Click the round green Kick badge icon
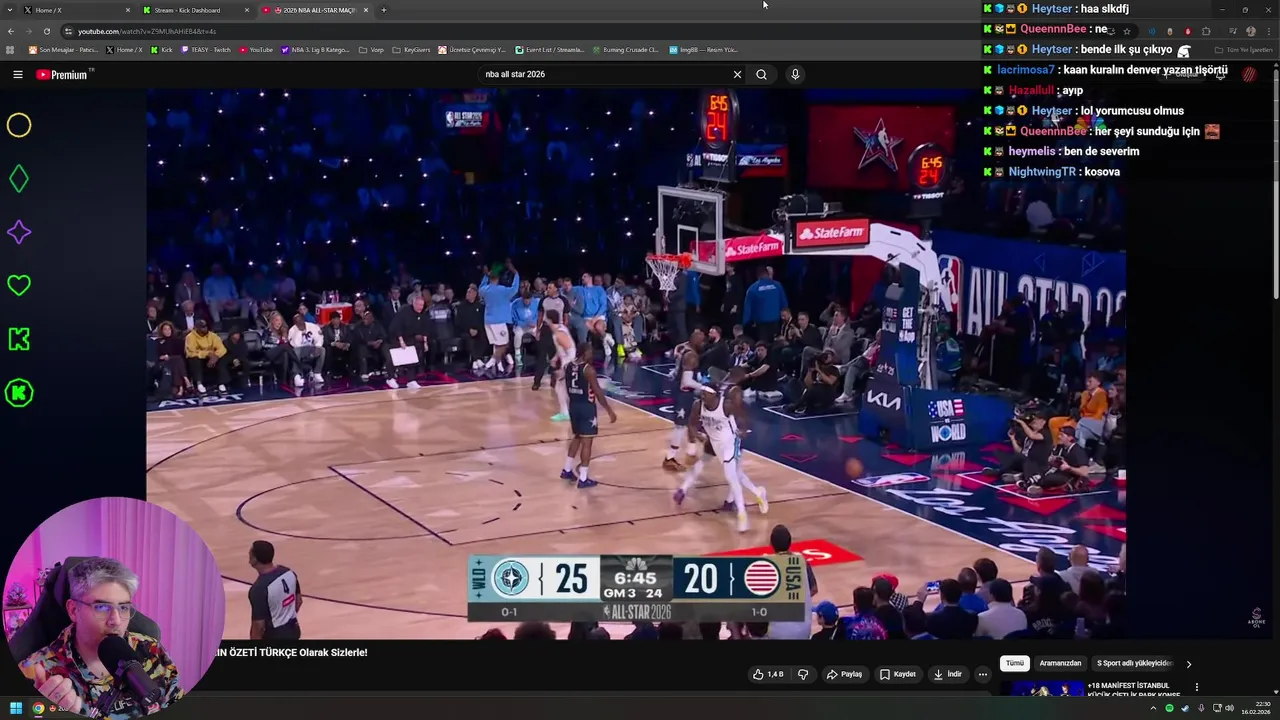Viewport: 1280px width, 720px height. (x=19, y=393)
